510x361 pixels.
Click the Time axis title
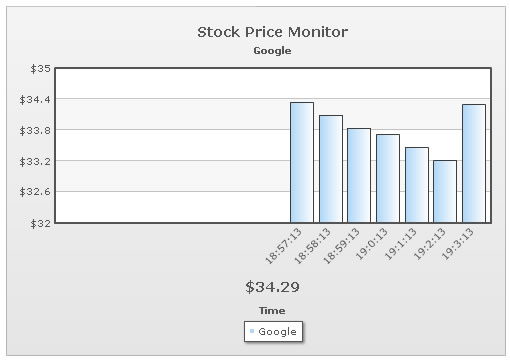272,311
